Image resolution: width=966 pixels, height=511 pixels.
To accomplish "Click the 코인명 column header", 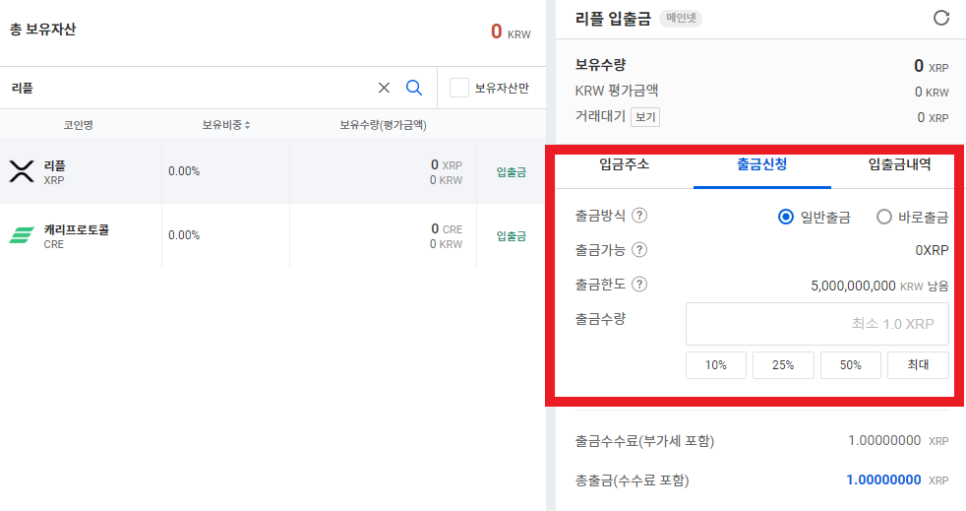I will pyautogui.click(x=78, y=125).
